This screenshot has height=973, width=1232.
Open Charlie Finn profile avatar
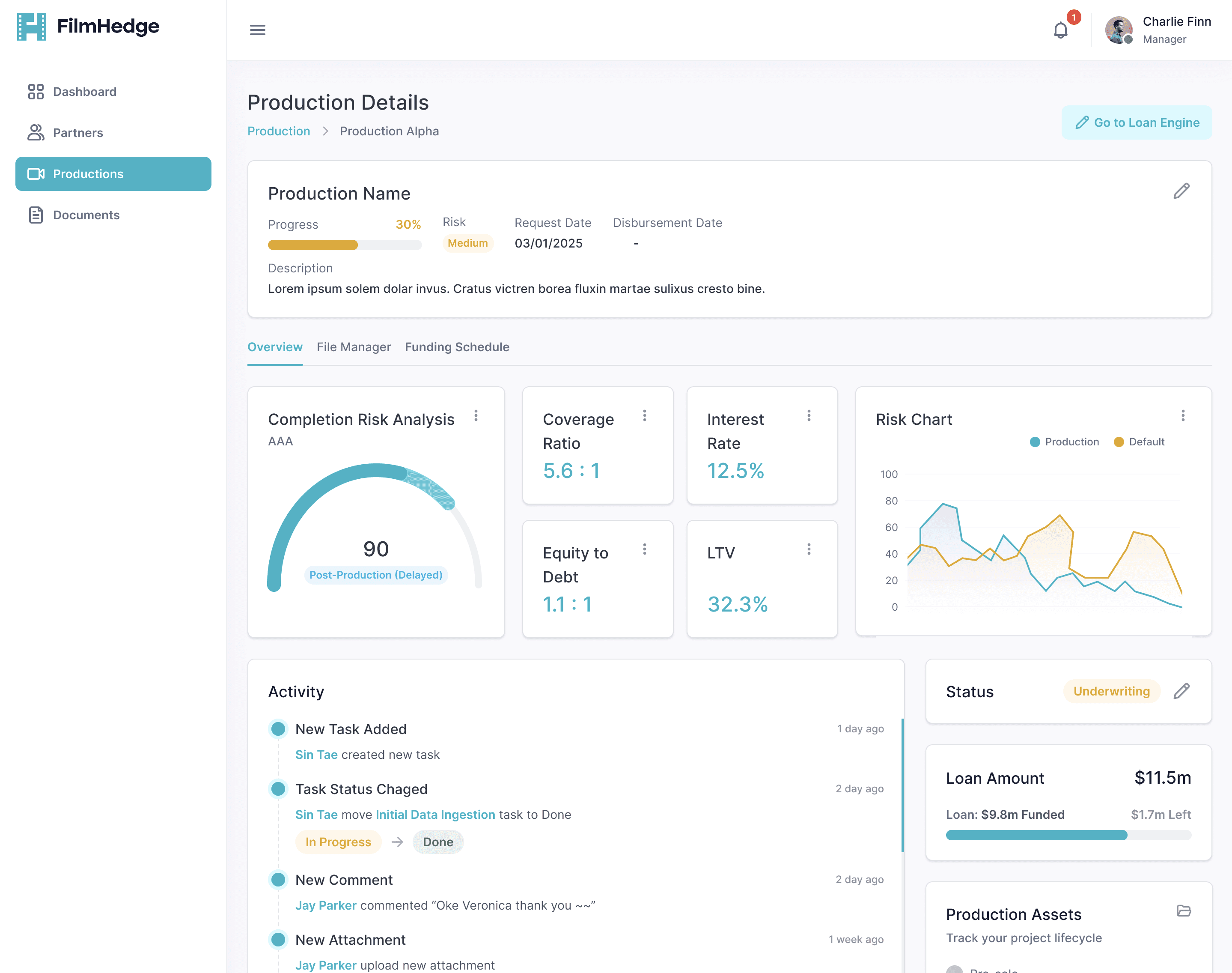pos(1118,30)
